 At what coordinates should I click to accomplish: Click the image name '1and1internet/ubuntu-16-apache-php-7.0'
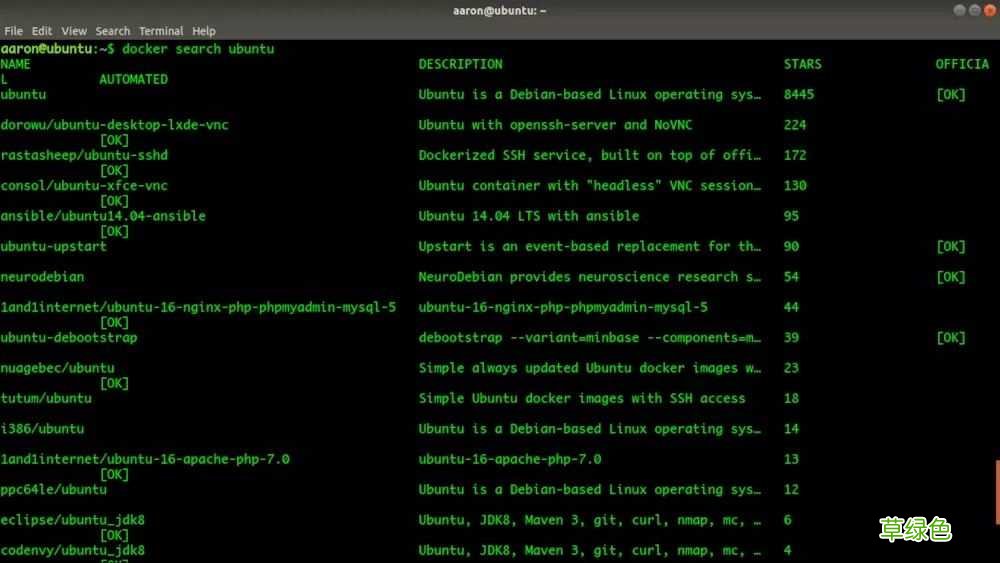[x=145, y=459]
